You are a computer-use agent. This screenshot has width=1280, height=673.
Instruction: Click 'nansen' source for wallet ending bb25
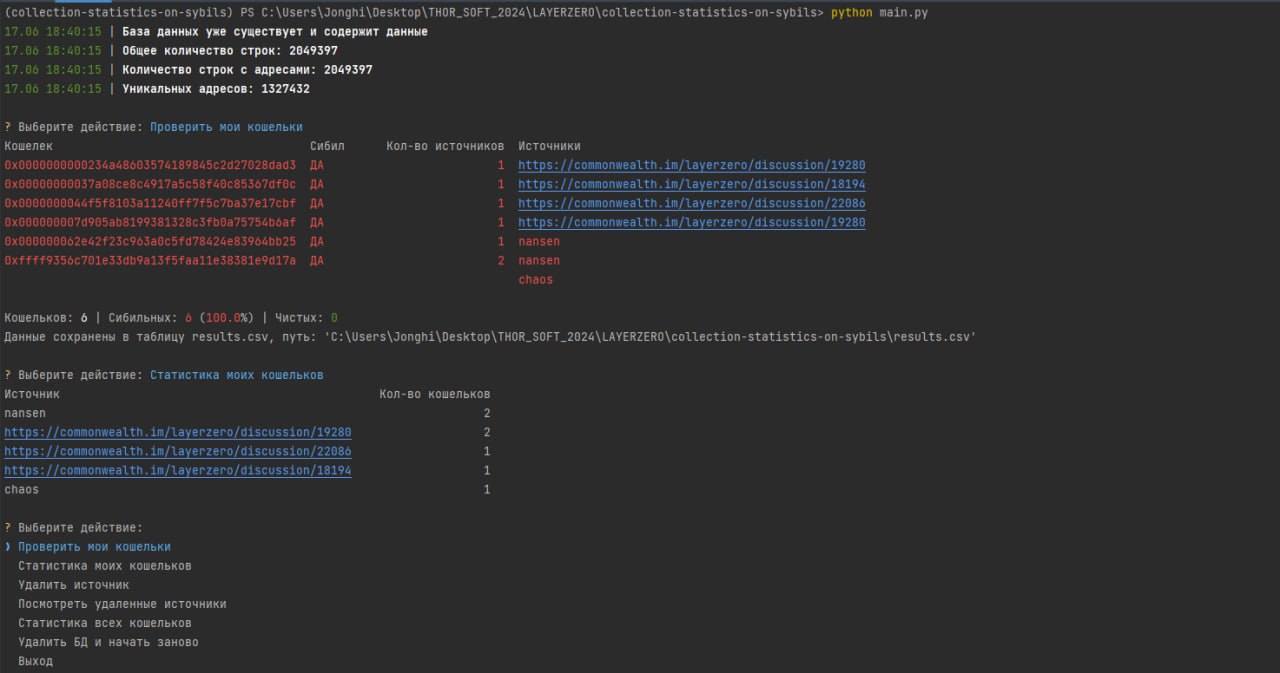coord(539,241)
